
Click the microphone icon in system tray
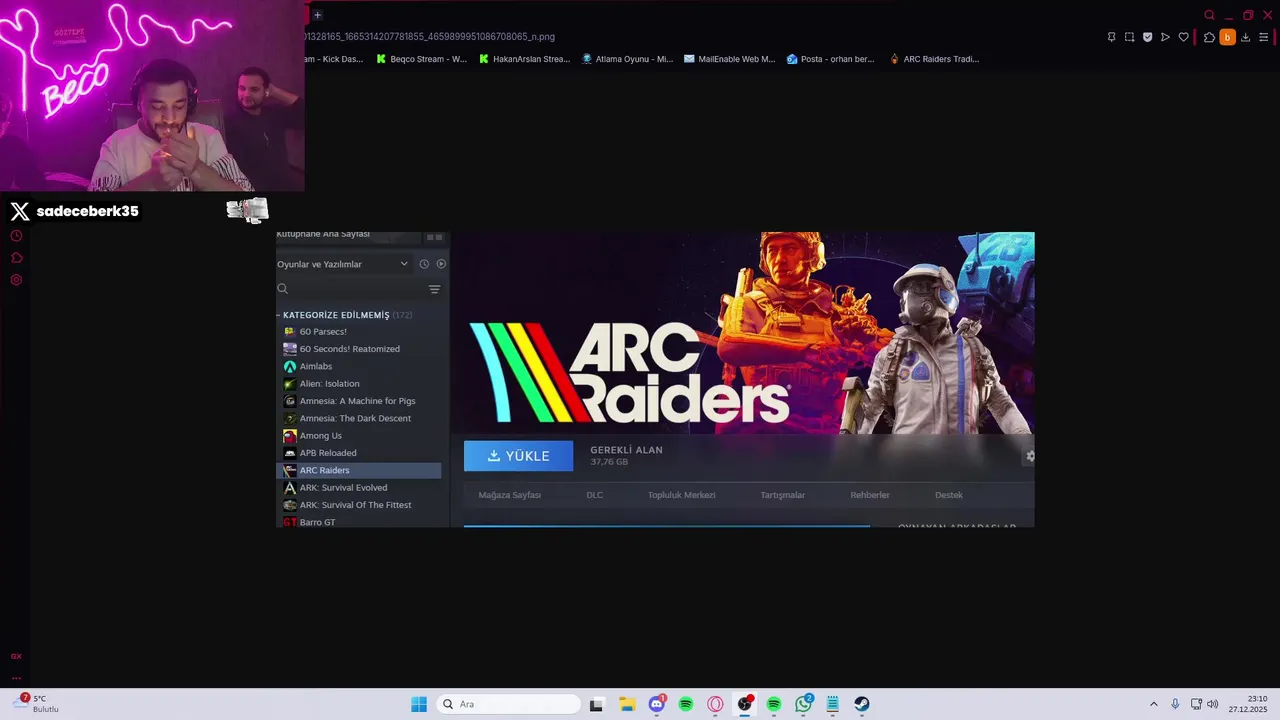point(1175,704)
